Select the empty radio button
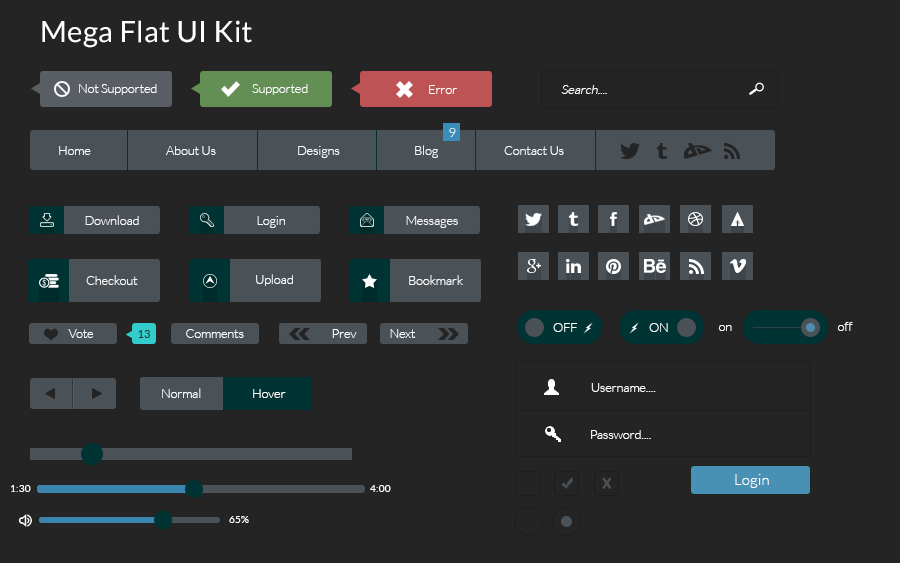 point(529,521)
